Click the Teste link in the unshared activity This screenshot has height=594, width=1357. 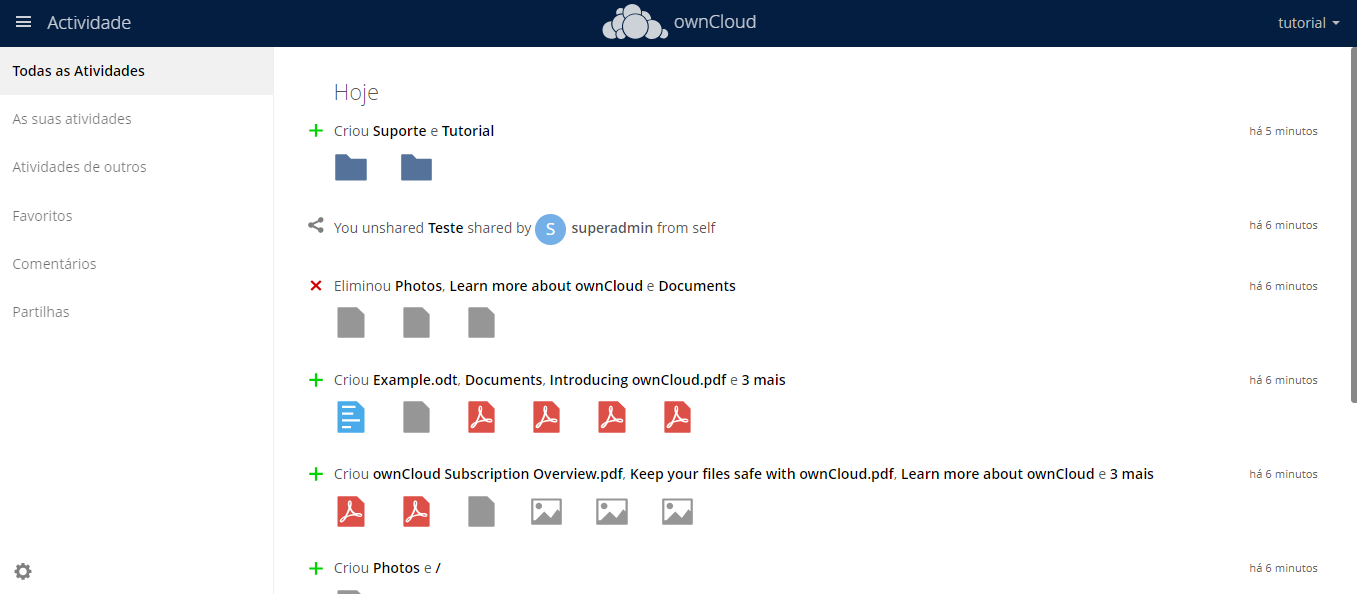tap(446, 228)
